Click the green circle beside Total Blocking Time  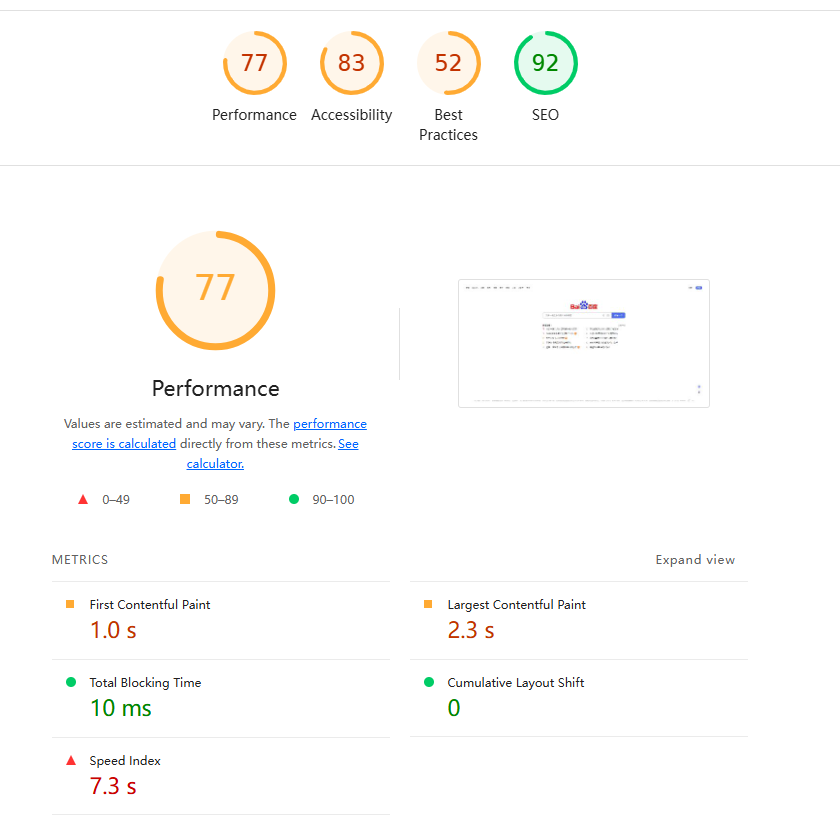(71, 682)
